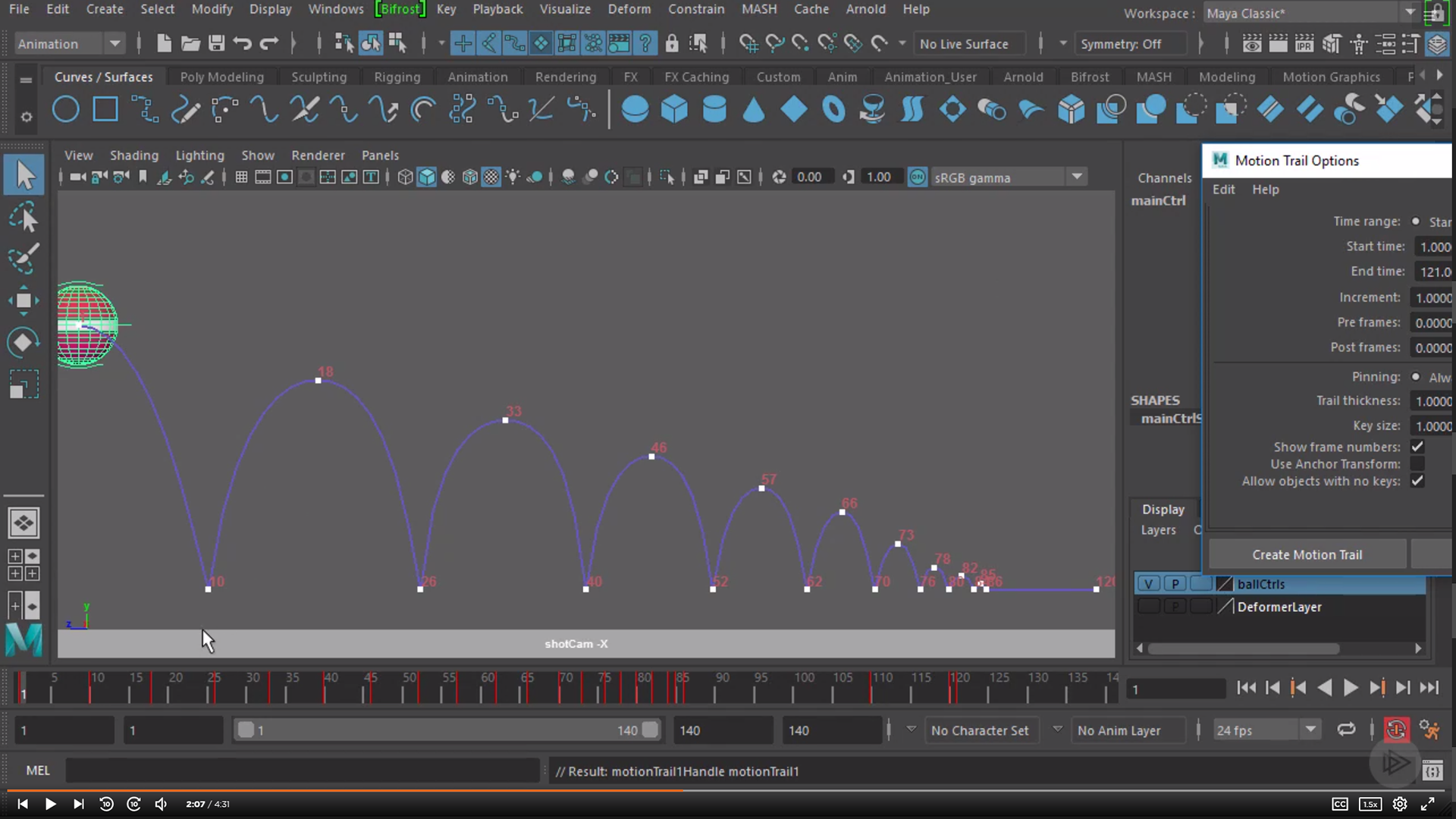1456x819 pixels.
Task: Expand the 24 fps frame rate dropdown
Action: tap(1310, 730)
